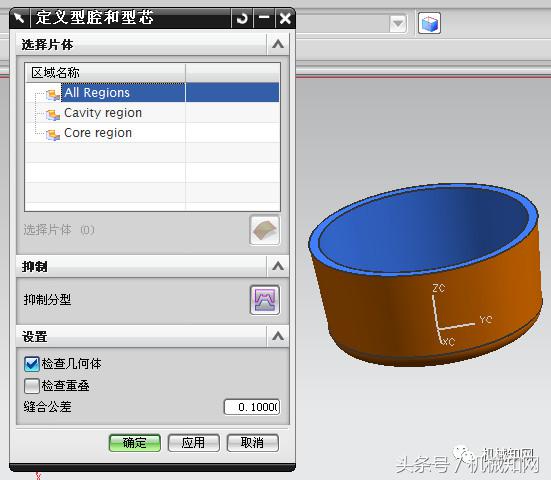
Task: Click the 取消 cancel button
Action: pos(253,443)
